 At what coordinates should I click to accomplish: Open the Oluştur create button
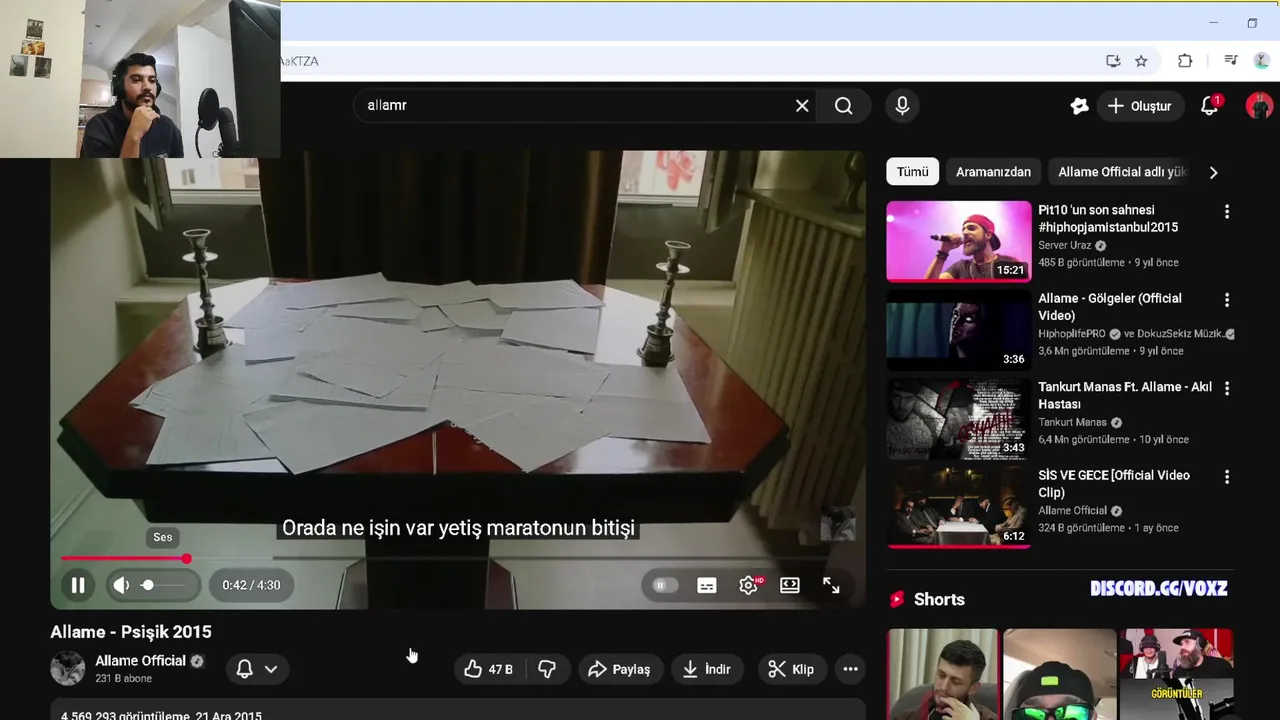tap(1139, 106)
